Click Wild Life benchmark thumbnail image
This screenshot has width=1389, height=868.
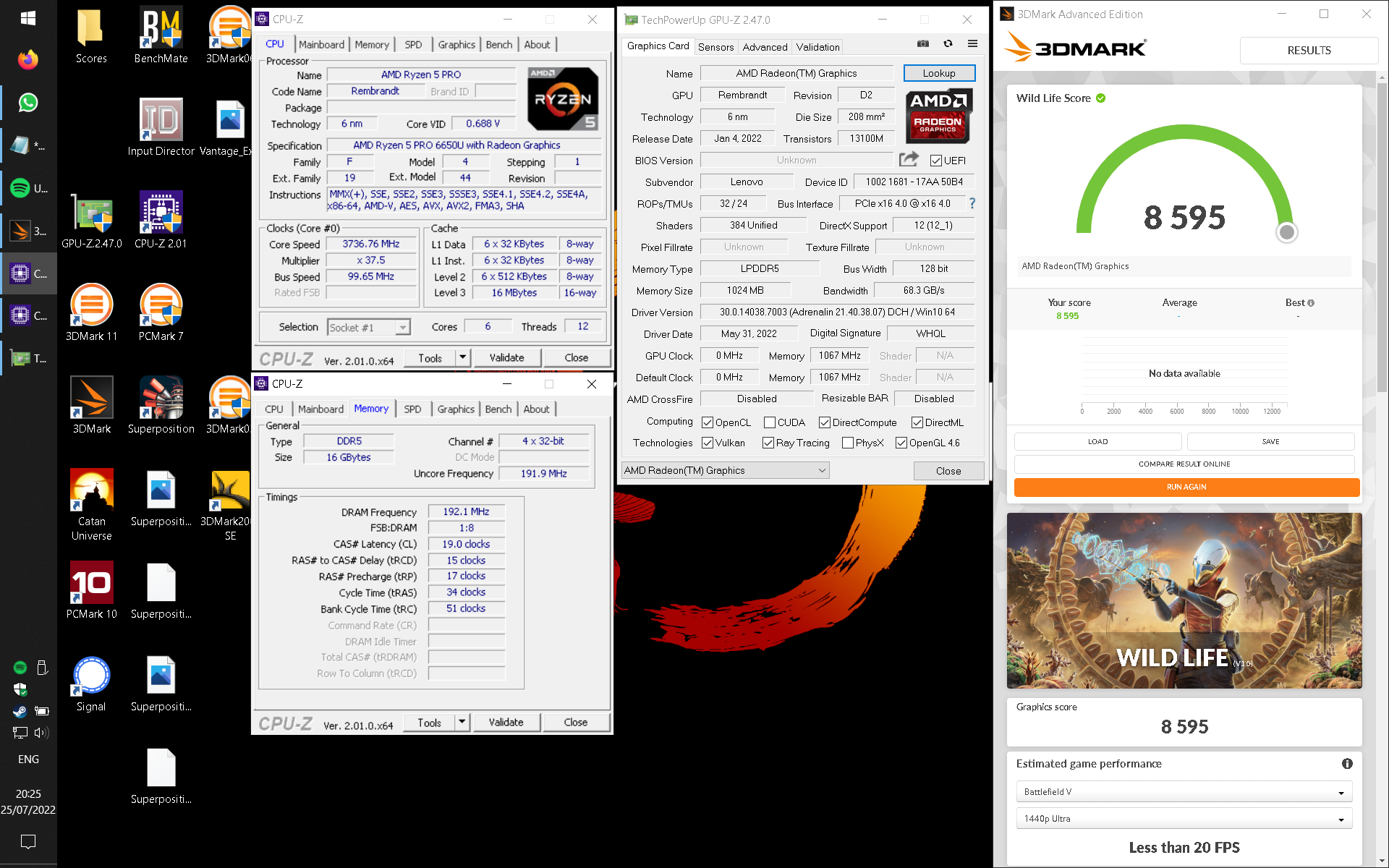(1184, 600)
